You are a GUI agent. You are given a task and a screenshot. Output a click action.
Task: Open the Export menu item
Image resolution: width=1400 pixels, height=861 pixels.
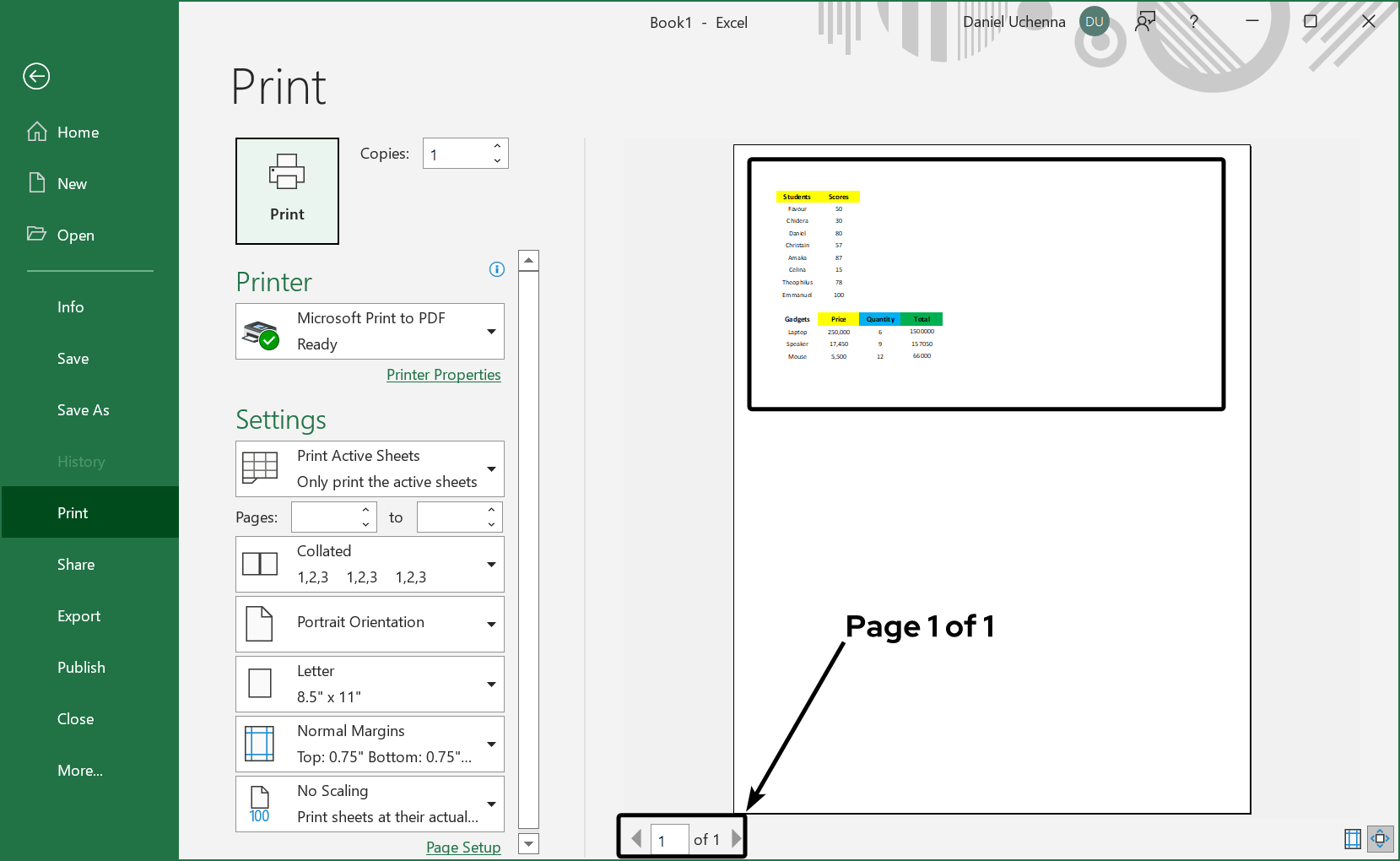click(x=79, y=616)
